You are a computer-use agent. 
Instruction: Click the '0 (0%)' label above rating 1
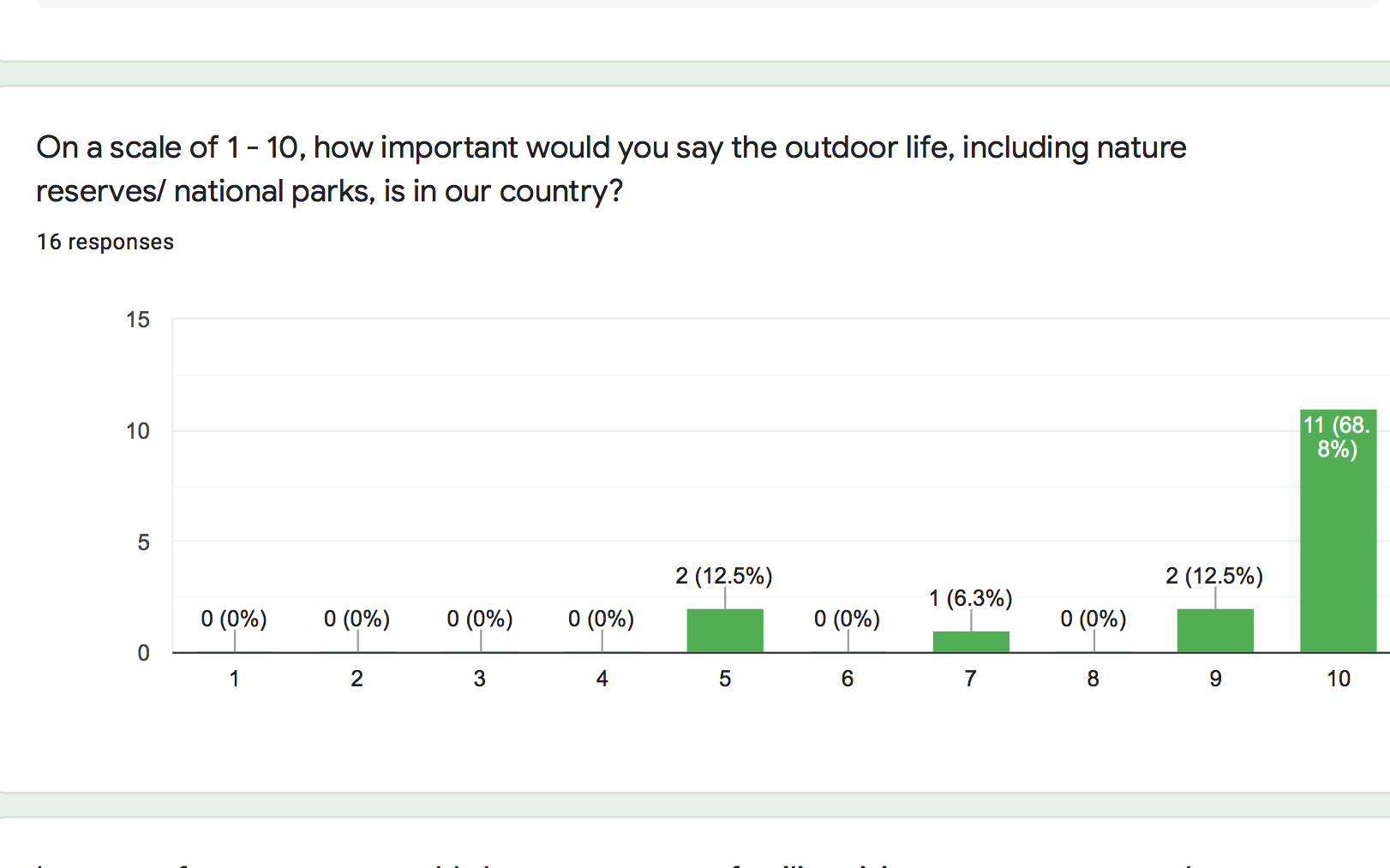point(234,619)
